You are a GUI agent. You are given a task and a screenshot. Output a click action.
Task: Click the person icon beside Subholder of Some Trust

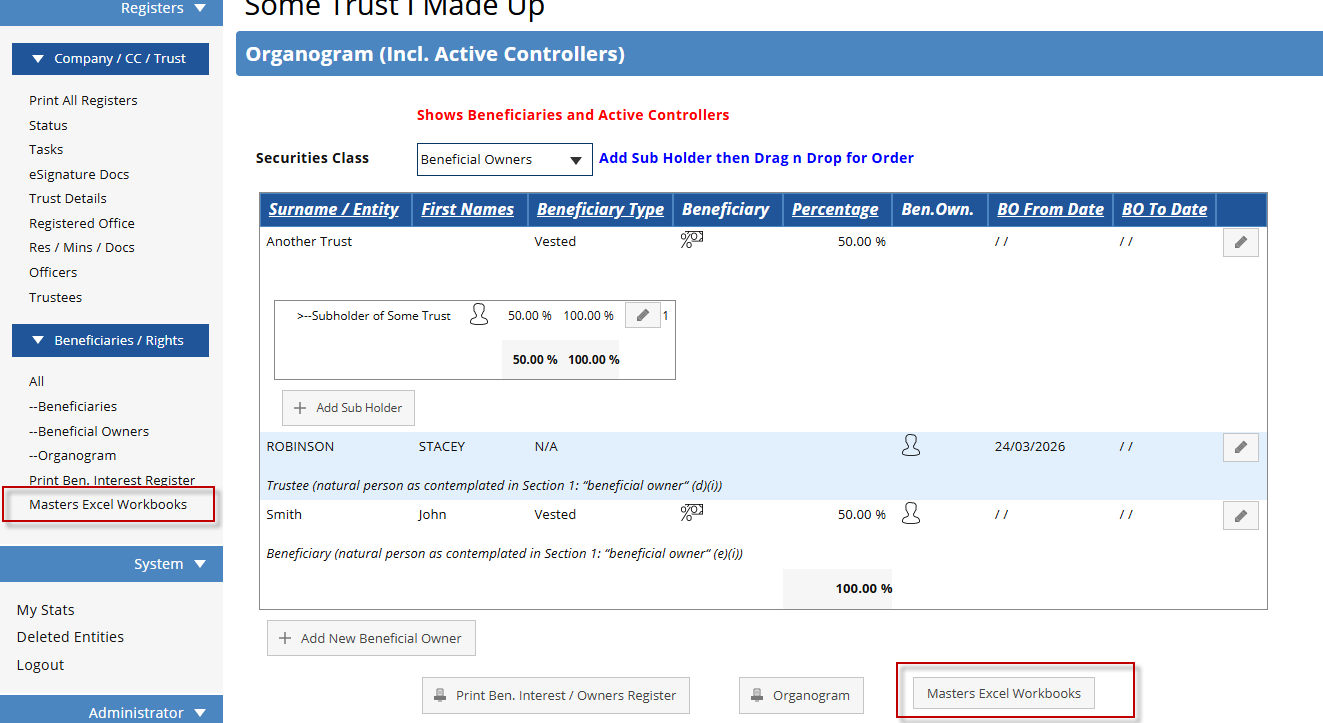pyautogui.click(x=479, y=315)
